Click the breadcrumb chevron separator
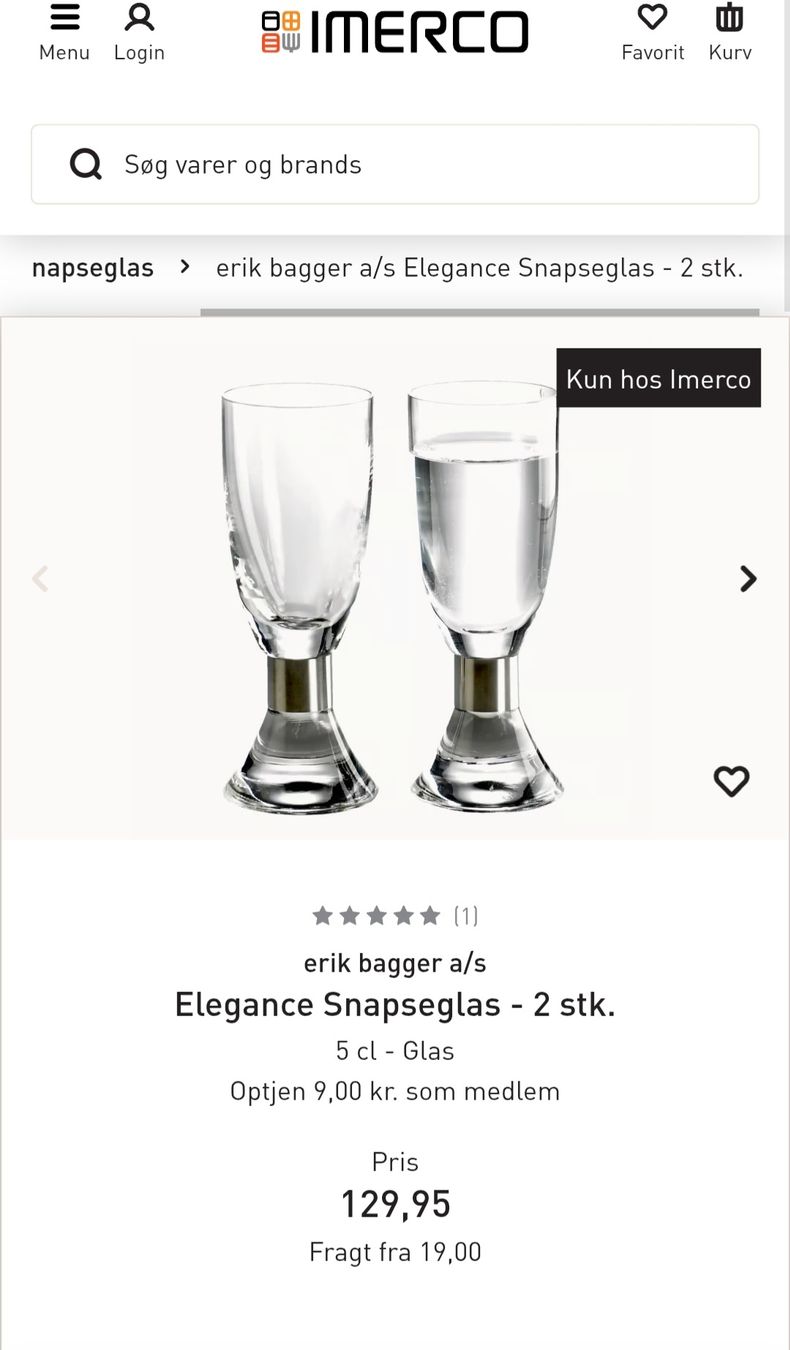Screen dimensions: 790x1350 185,267
